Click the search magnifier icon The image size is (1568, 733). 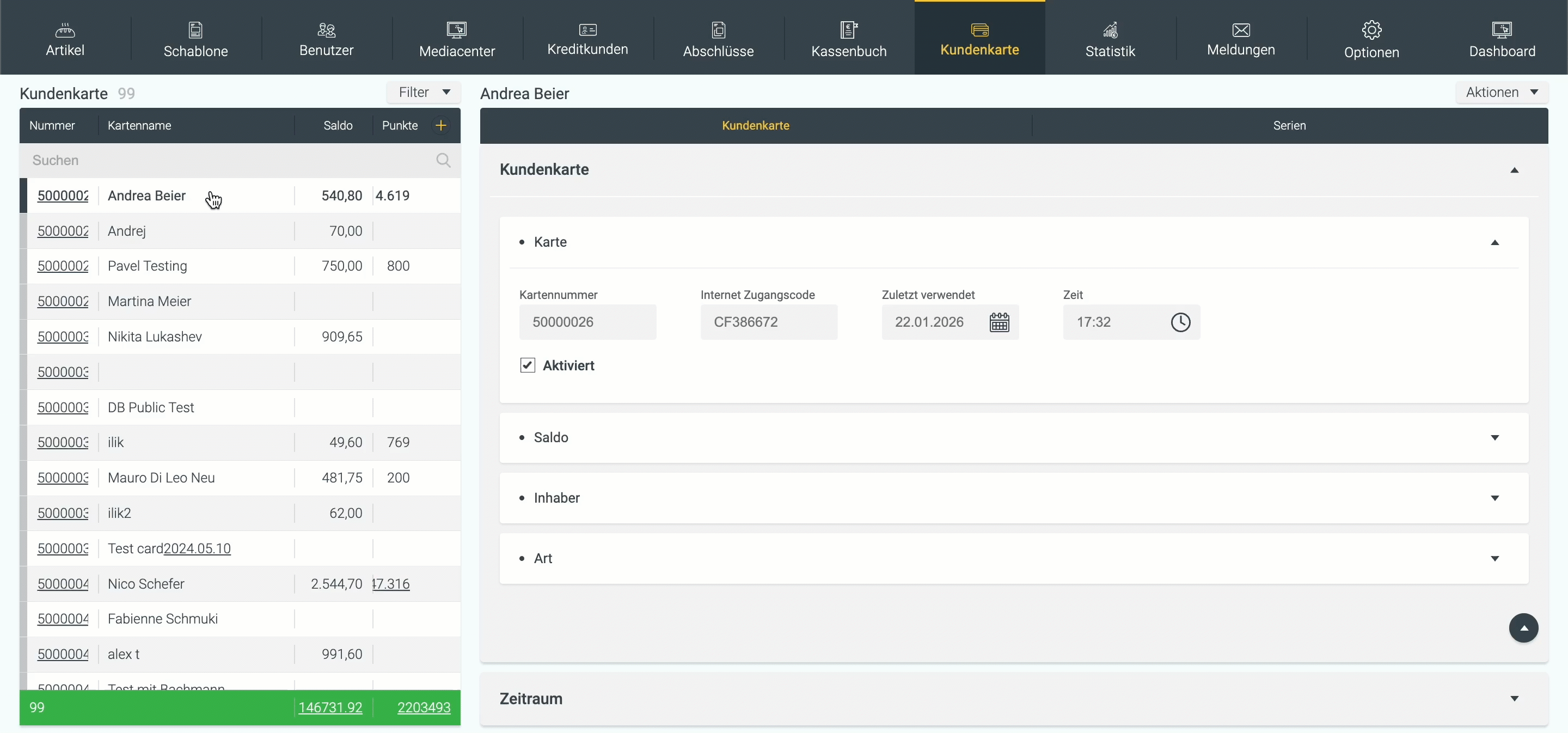coord(443,160)
